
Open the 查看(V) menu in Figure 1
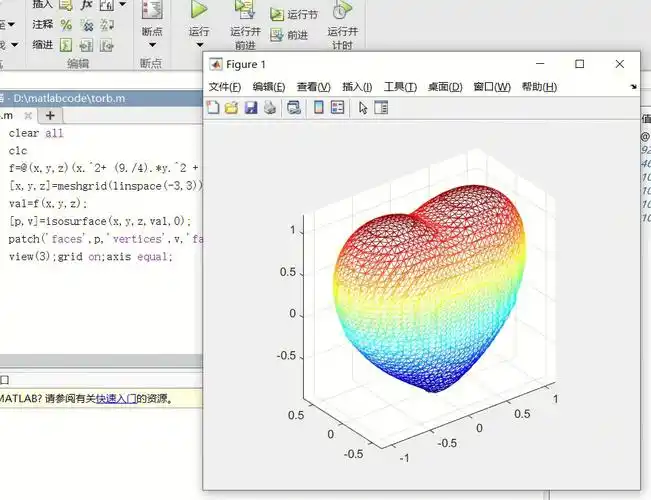pyautogui.click(x=313, y=87)
